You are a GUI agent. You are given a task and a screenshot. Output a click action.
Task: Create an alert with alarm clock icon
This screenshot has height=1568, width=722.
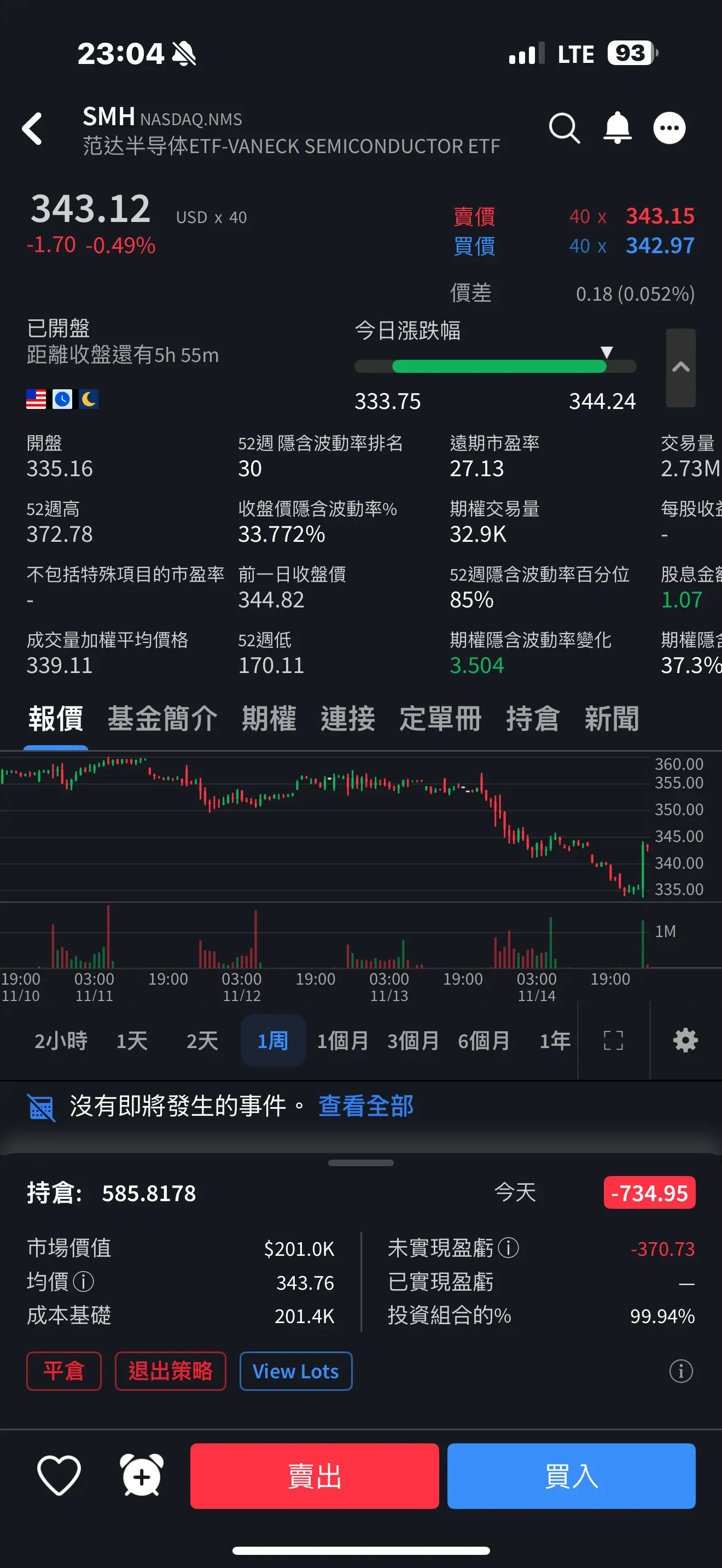click(142, 1476)
